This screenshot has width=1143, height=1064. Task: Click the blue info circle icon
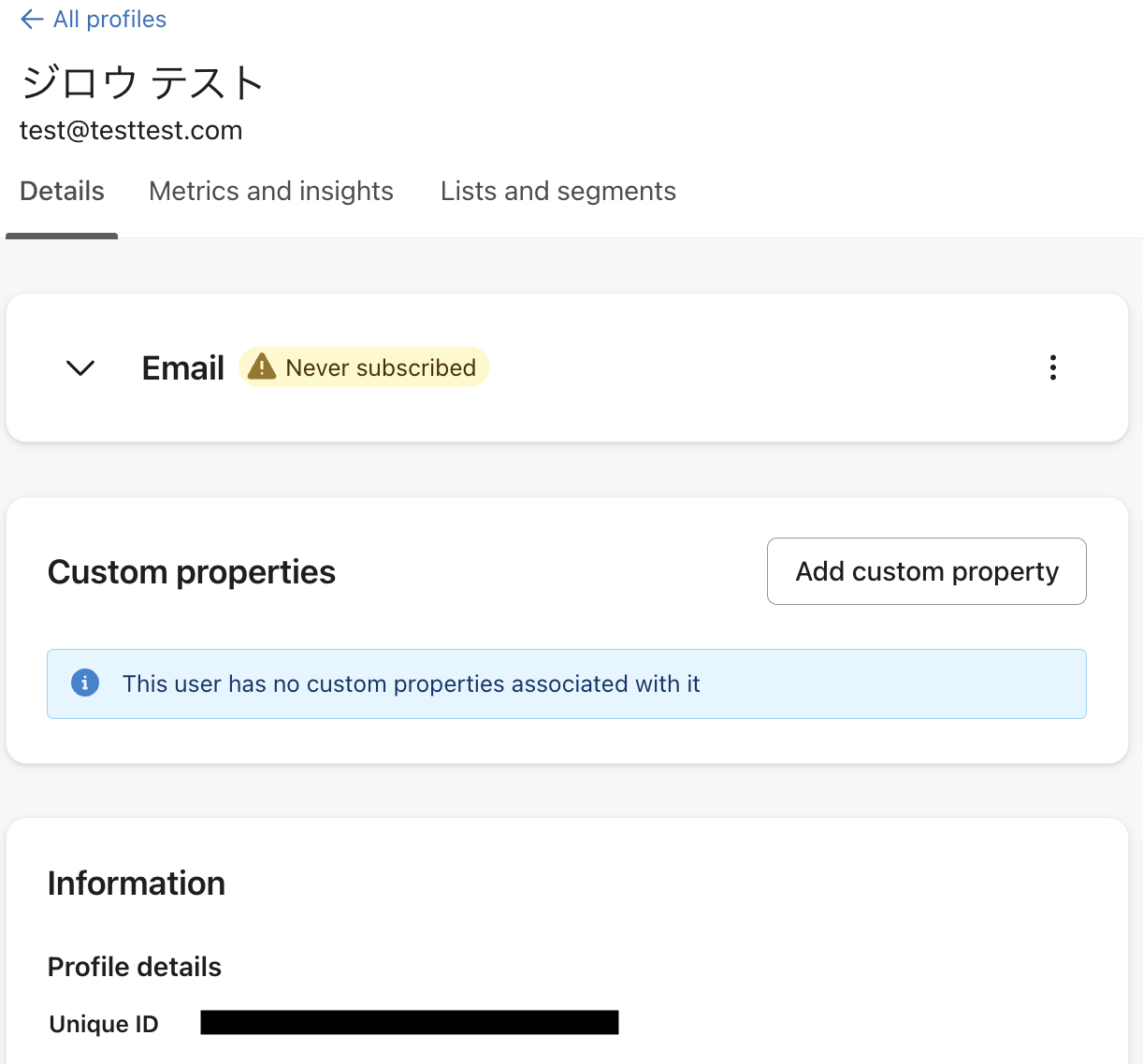coord(85,683)
